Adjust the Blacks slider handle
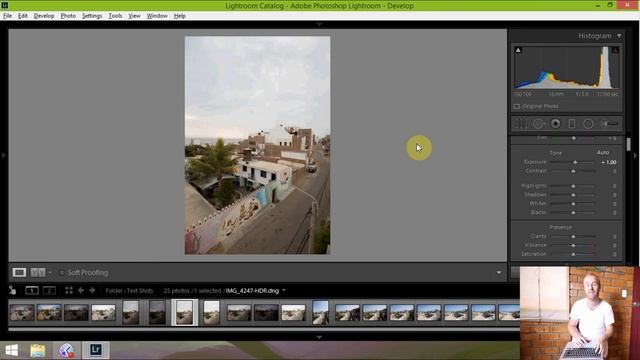This screenshot has height=360, width=640. 573,213
